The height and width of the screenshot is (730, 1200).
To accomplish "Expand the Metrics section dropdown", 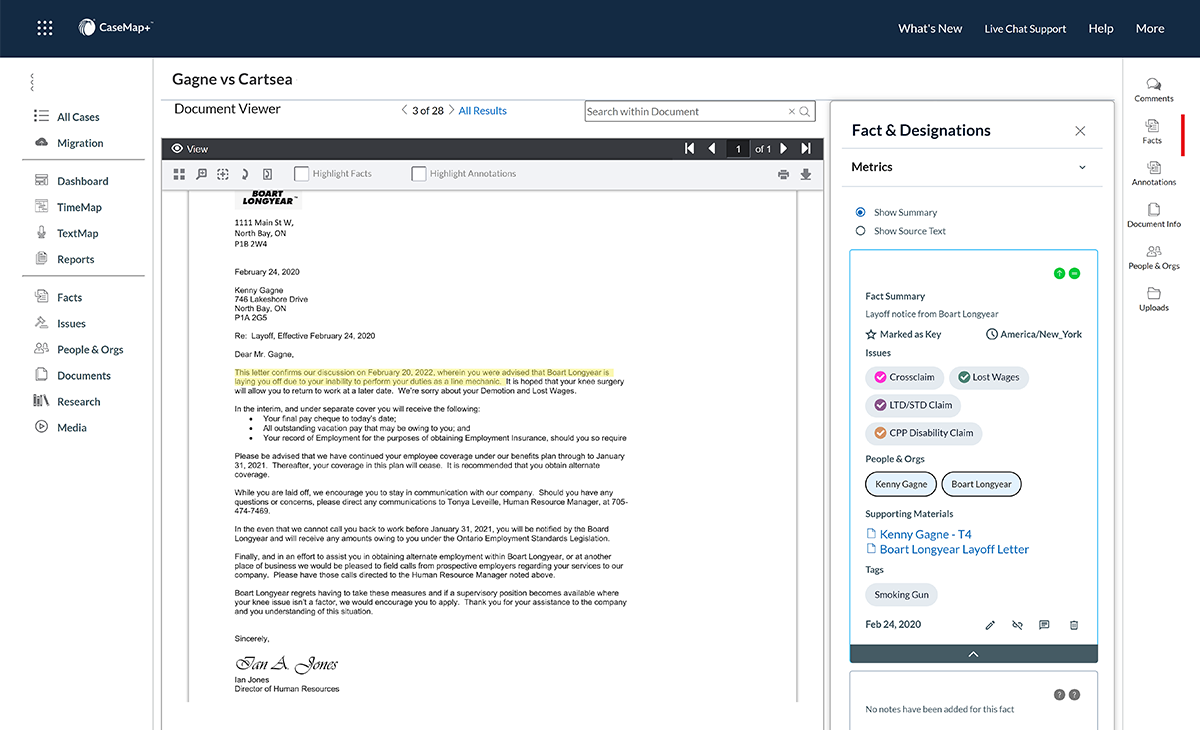I will tap(1081, 167).
